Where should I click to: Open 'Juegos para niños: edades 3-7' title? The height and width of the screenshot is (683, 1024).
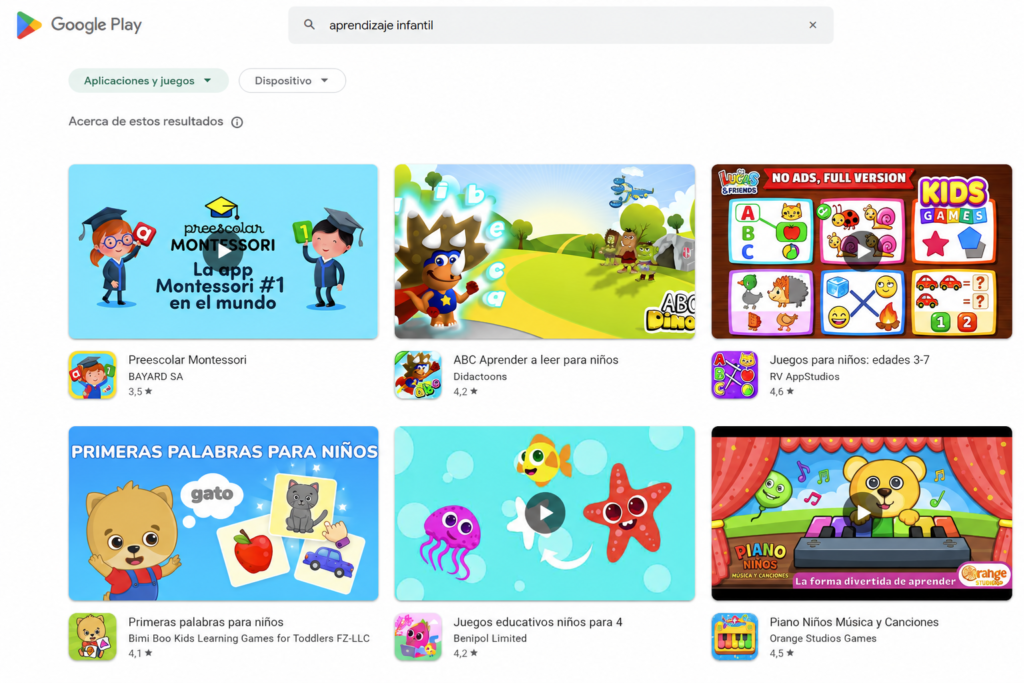click(x=849, y=360)
